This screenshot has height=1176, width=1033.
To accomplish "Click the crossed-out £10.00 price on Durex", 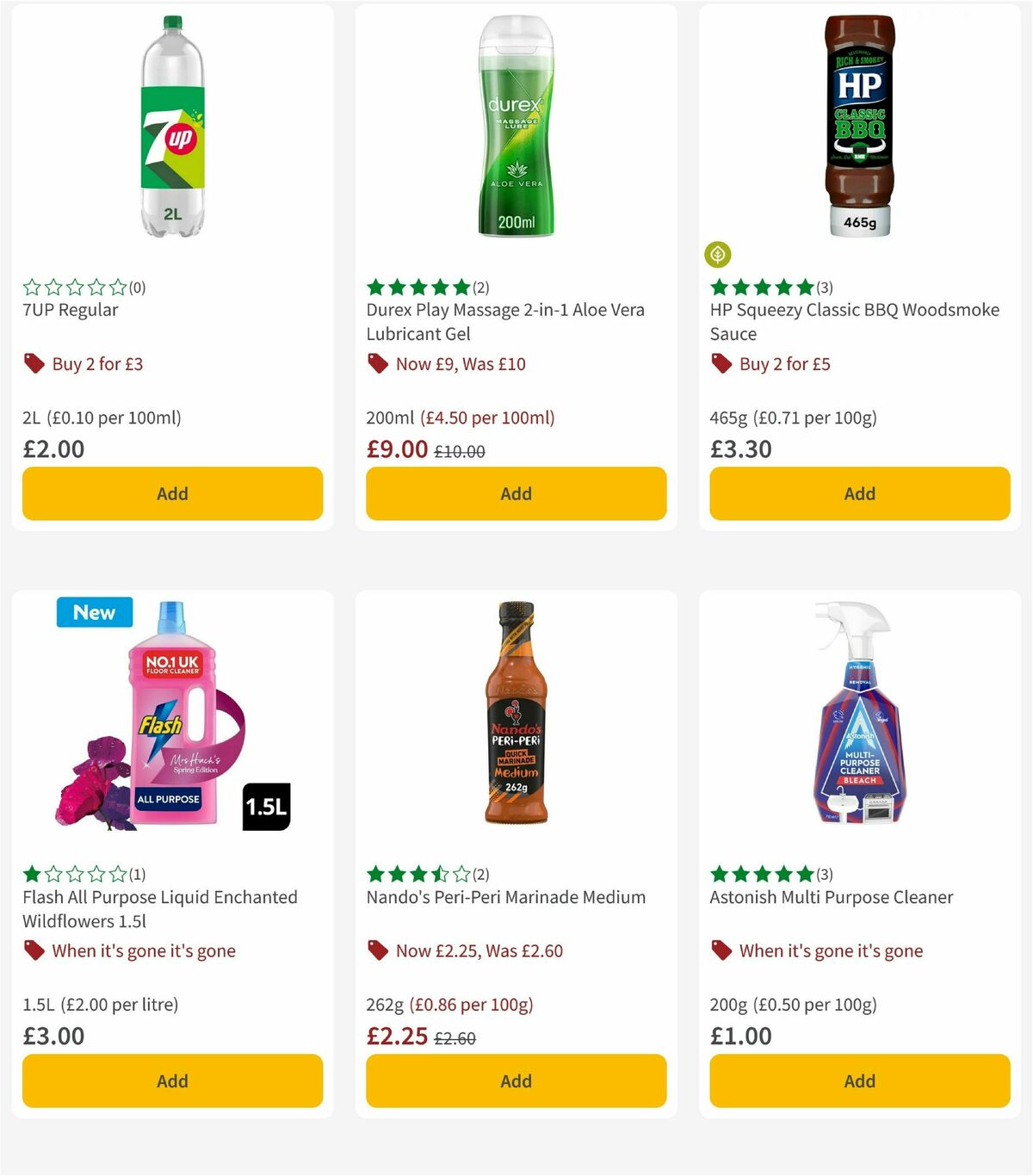I will tap(458, 449).
